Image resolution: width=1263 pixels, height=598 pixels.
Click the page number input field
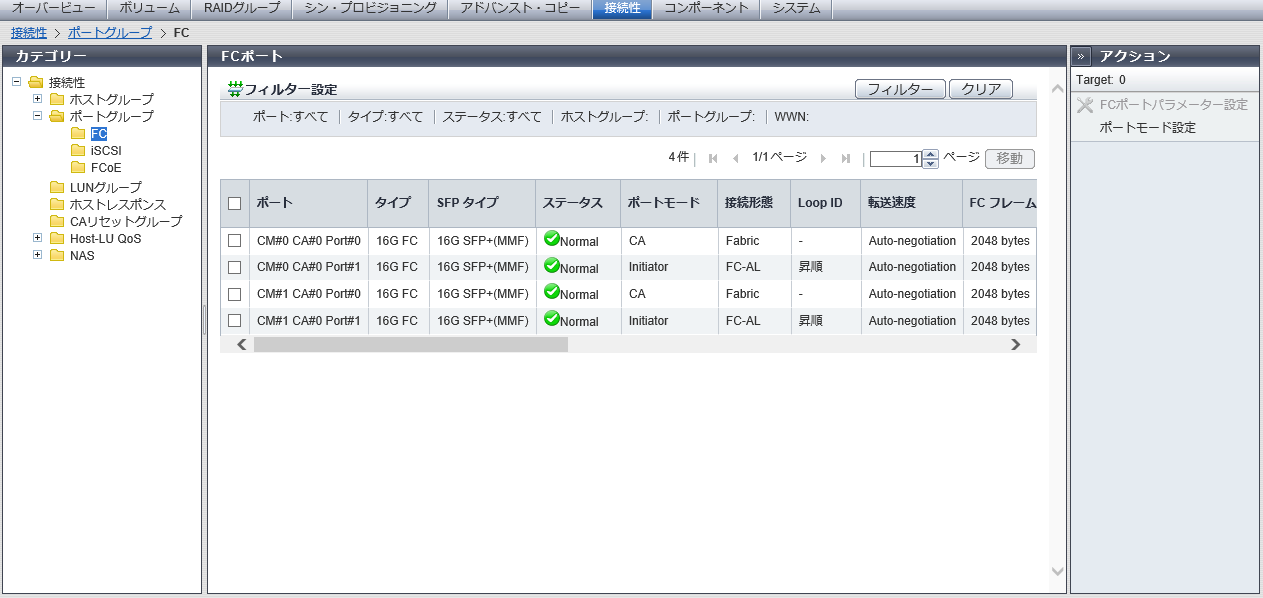click(x=895, y=159)
